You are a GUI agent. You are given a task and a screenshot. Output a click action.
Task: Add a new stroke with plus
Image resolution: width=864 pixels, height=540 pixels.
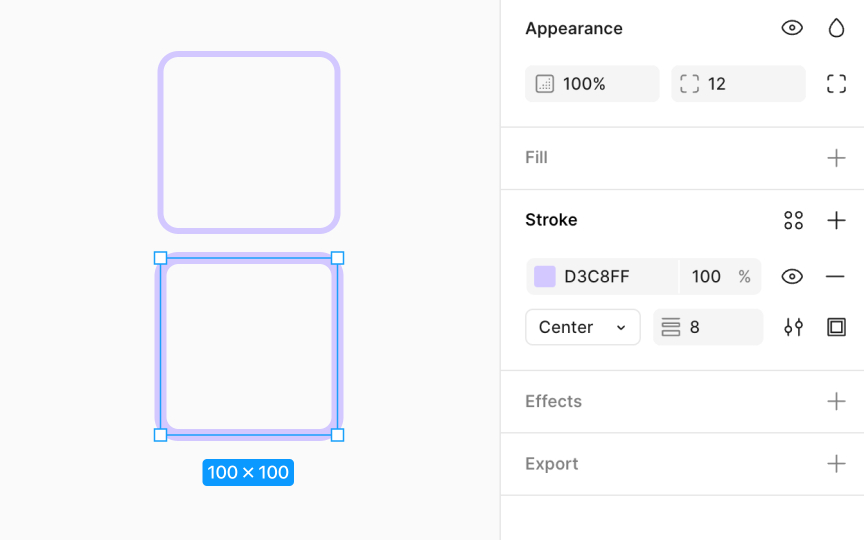(x=836, y=221)
